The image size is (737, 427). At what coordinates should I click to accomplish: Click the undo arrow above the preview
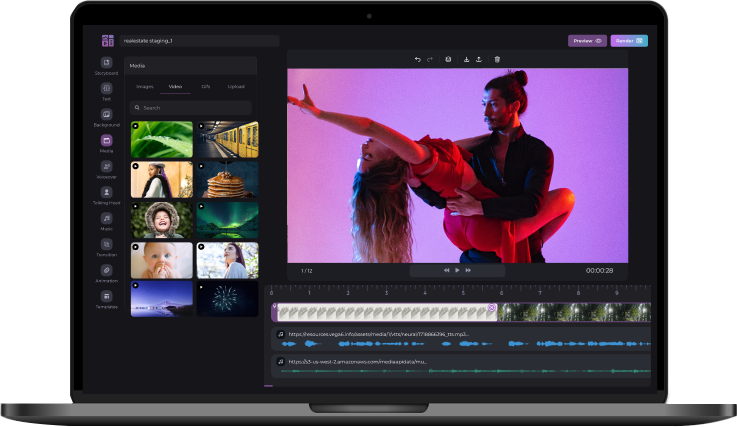coord(418,59)
